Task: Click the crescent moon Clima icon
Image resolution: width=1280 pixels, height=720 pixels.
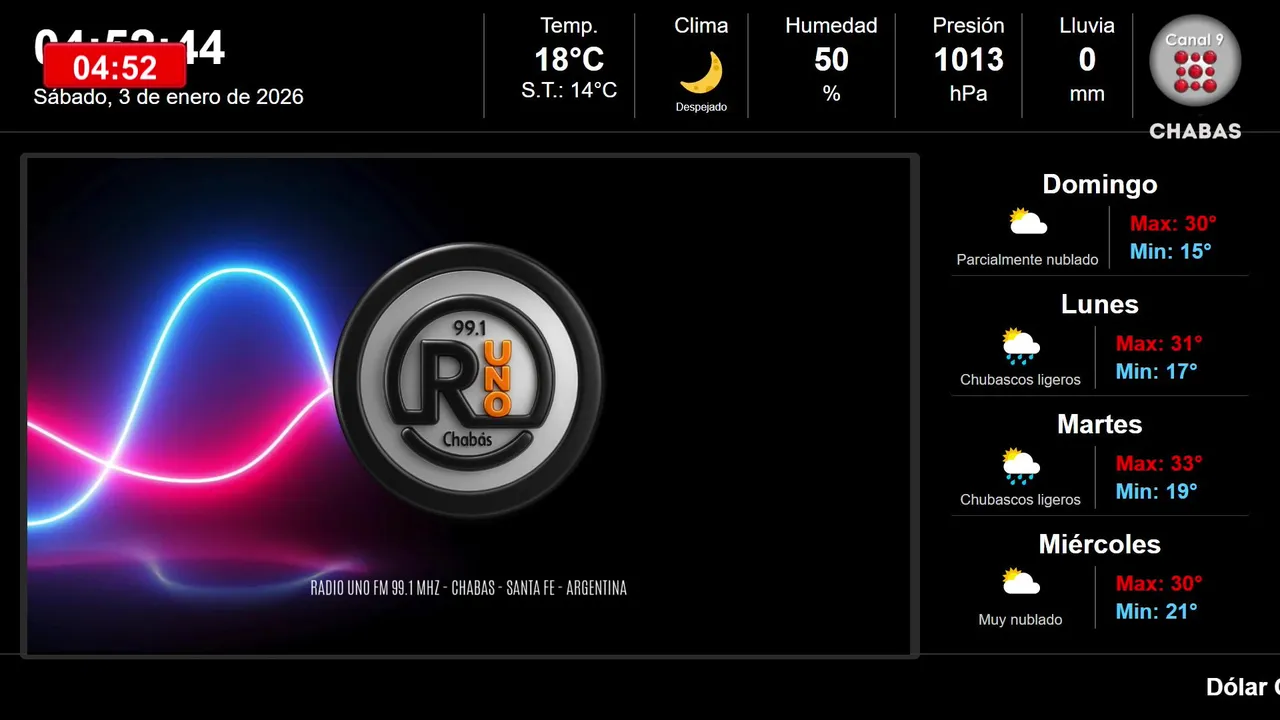Action: [701, 72]
